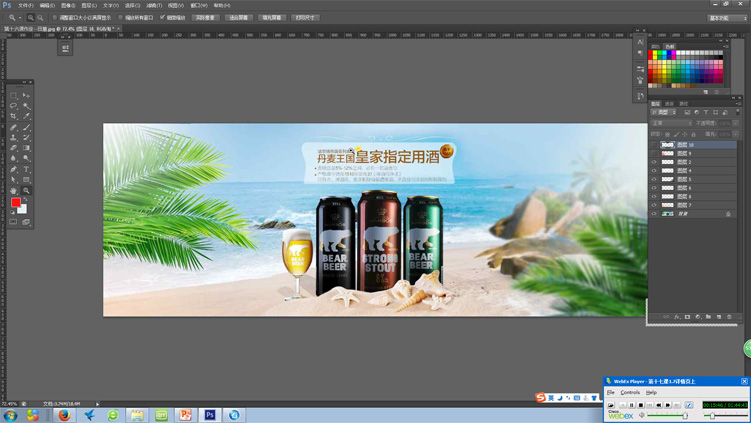Enable zoom all windows checkbox
The width and height of the screenshot is (751, 423).
[120, 18]
